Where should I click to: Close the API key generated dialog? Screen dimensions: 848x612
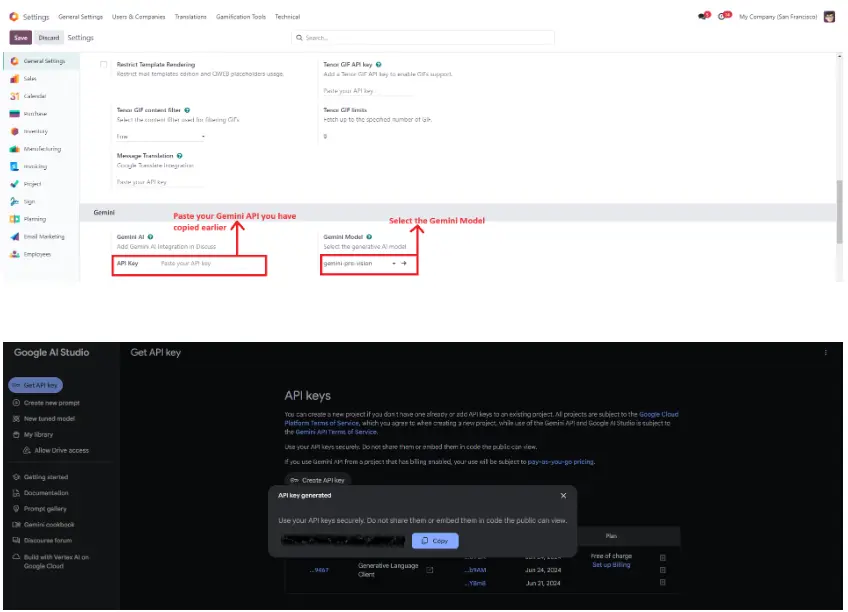(563, 495)
